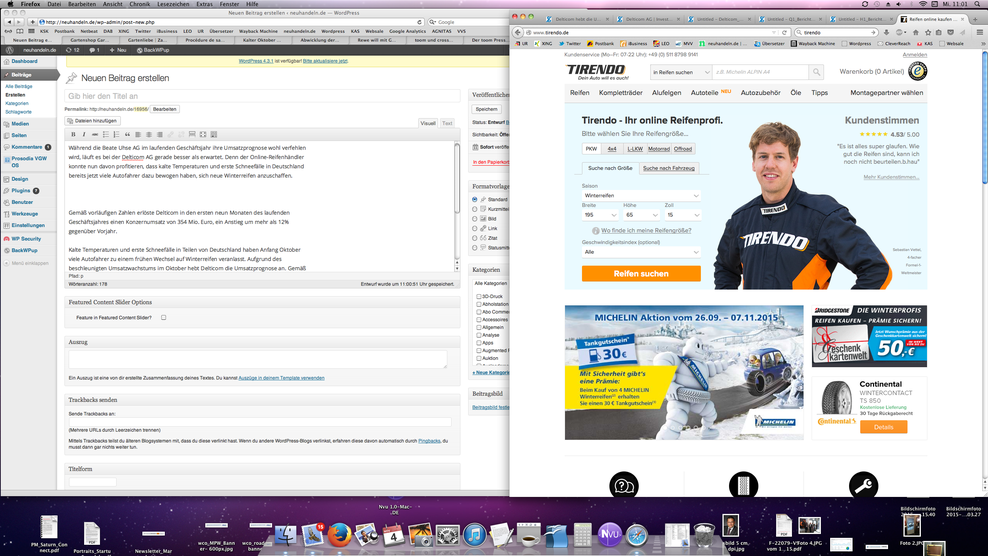The height and width of the screenshot is (556, 988).
Task: Open downloads in the Tirendo browser toolbar
Action: [x=887, y=32]
